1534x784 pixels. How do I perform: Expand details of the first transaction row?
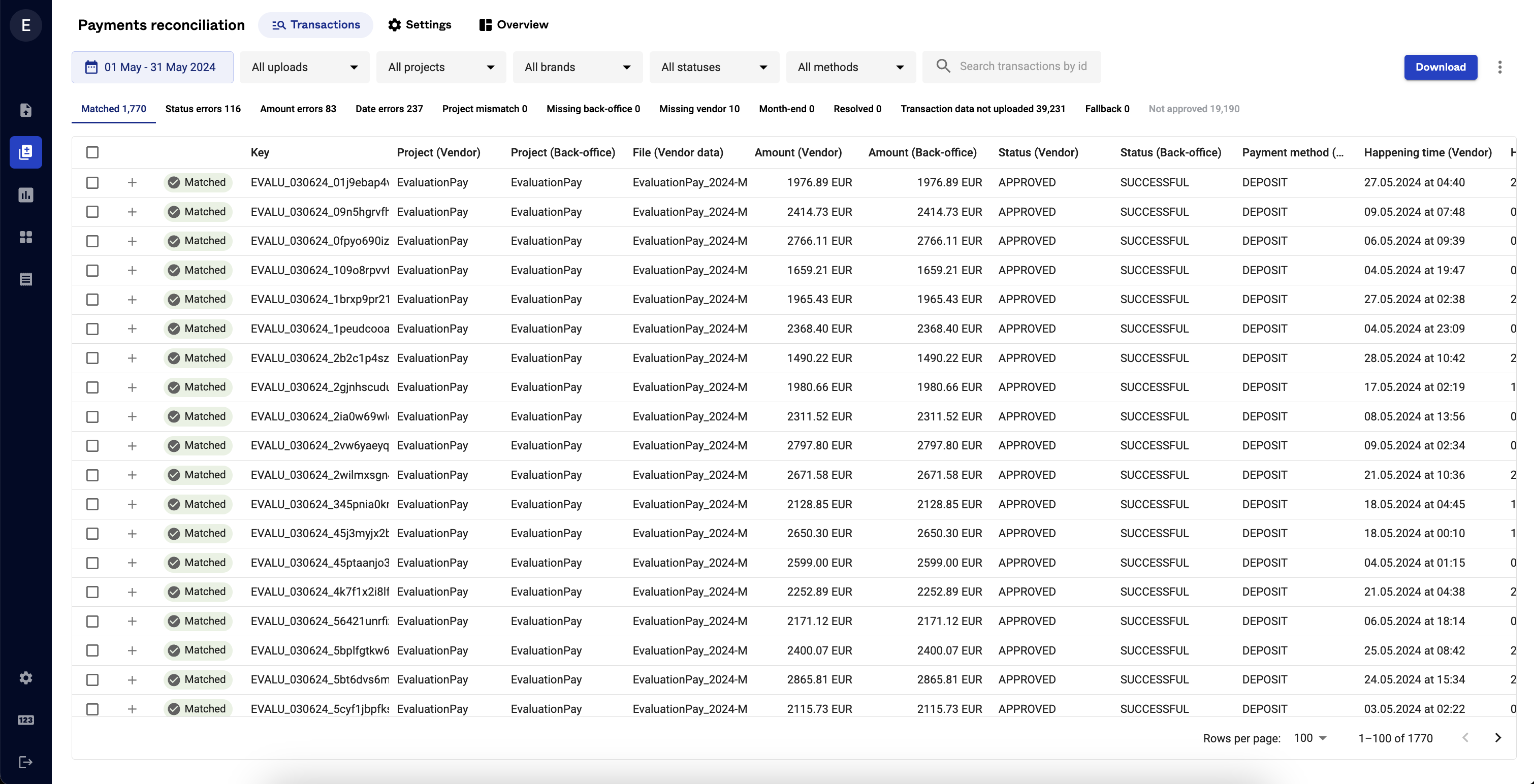pos(132,183)
